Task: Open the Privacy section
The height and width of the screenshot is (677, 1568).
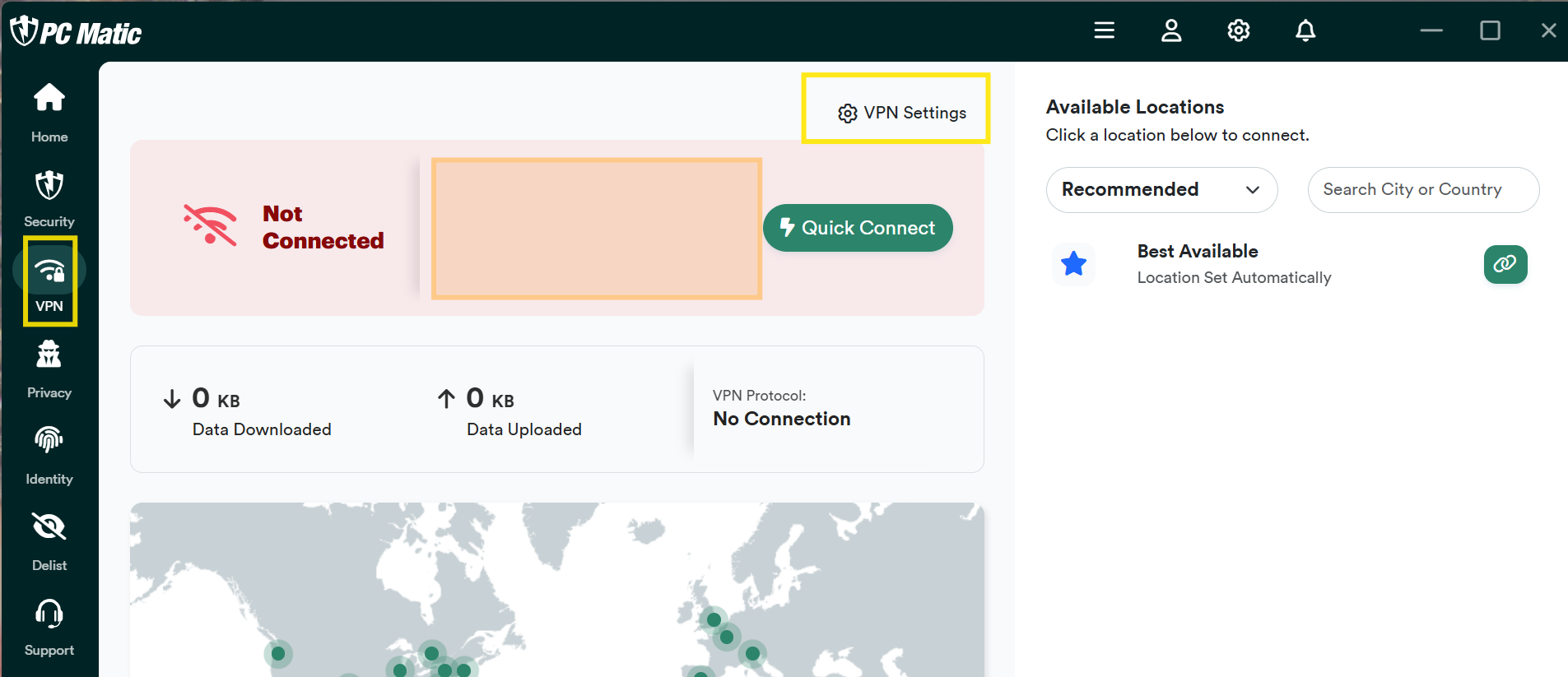Action: pyautogui.click(x=49, y=370)
